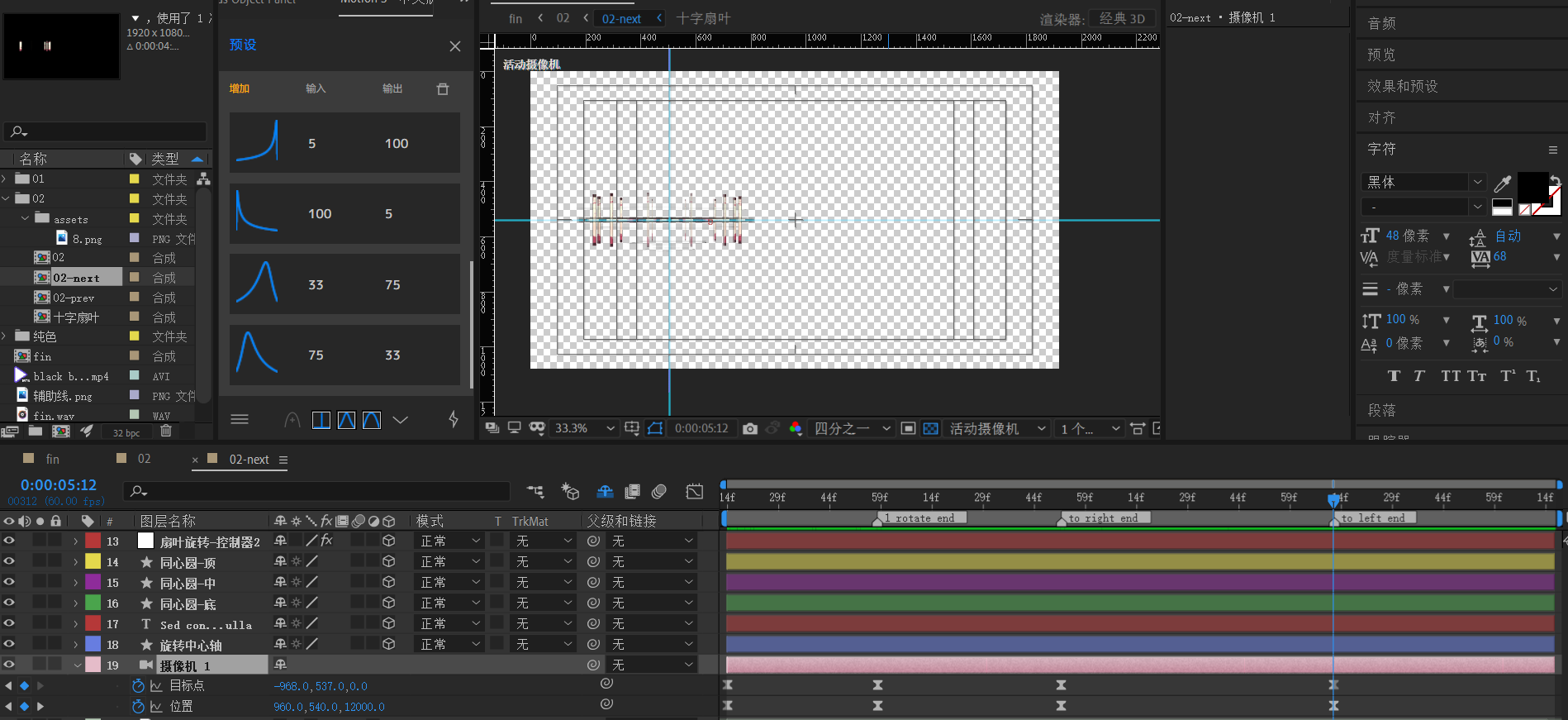This screenshot has height=720, width=1568.
Task: Switch to the 02 timeline tab
Action: tap(144, 459)
